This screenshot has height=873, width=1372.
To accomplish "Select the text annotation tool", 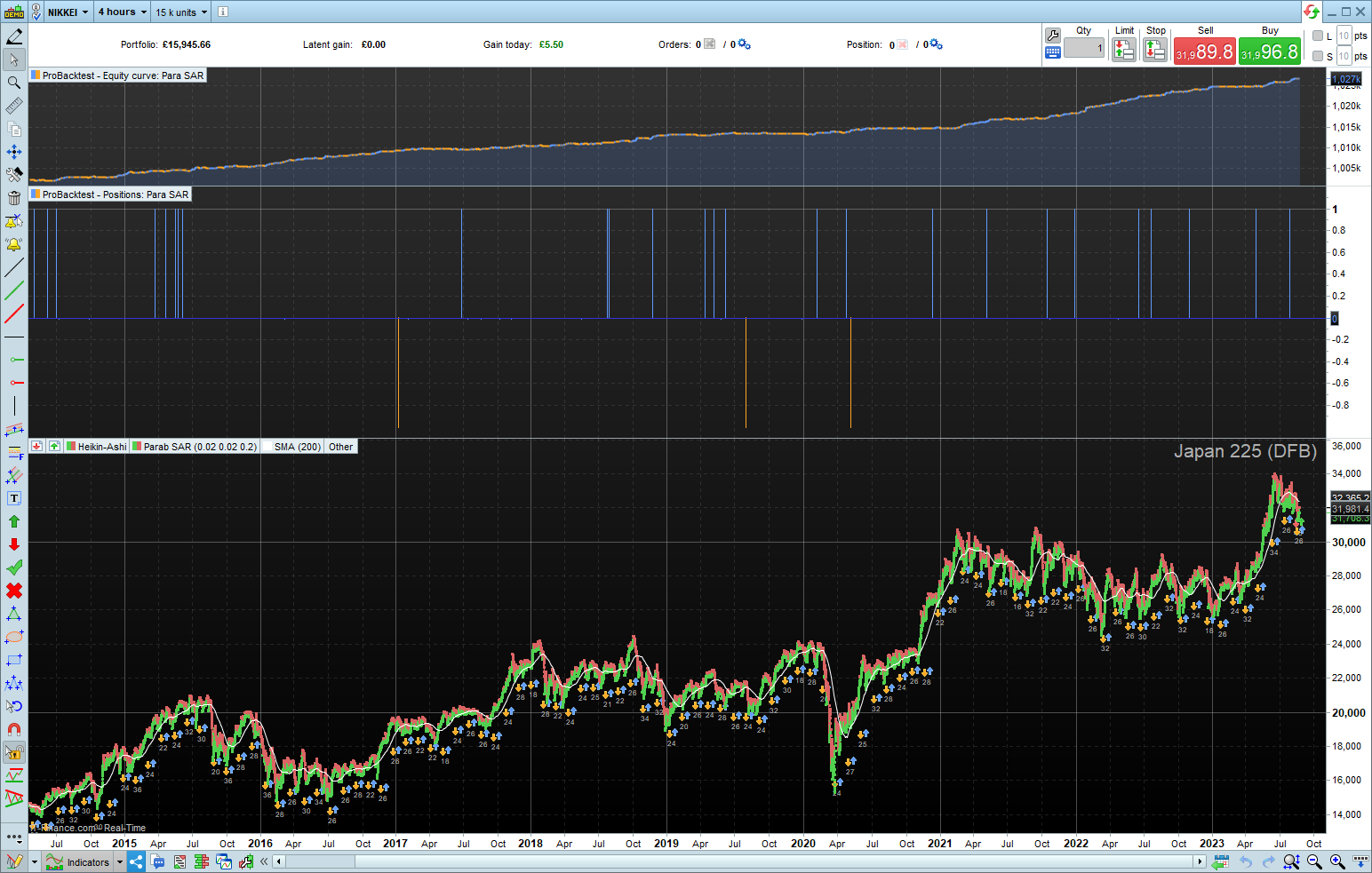I will click(14, 498).
